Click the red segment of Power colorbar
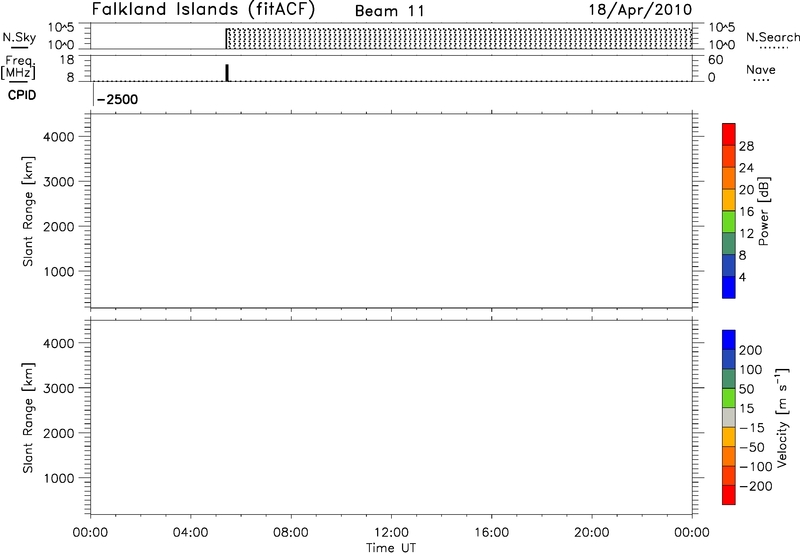This screenshot has height=554, width=800. point(729,134)
